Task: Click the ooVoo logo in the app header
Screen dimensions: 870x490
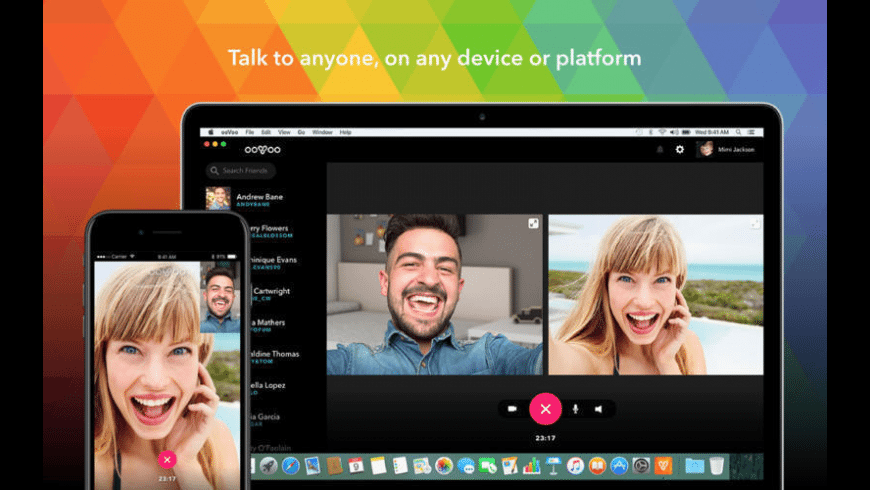Action: [x=262, y=149]
